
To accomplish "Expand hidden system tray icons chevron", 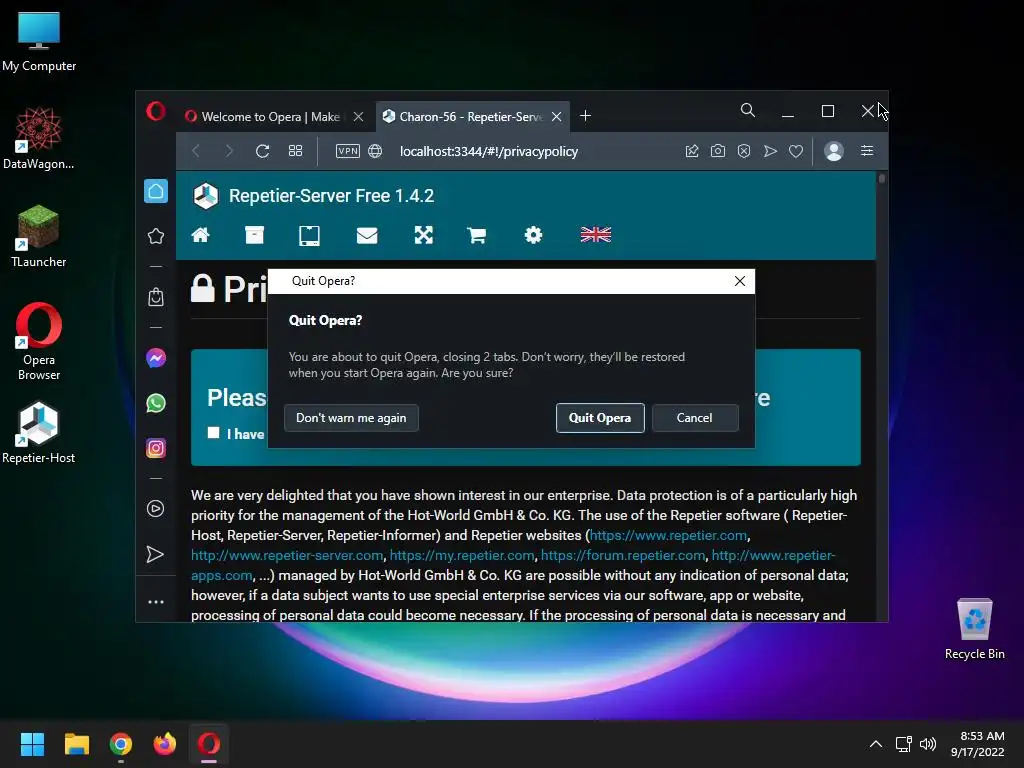I will click(876, 744).
